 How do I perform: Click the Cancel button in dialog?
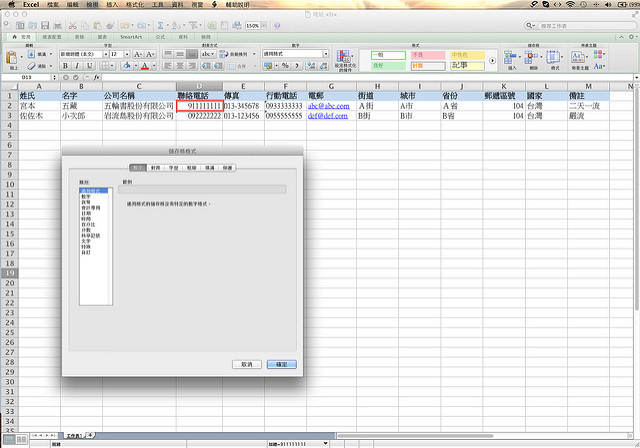247,364
